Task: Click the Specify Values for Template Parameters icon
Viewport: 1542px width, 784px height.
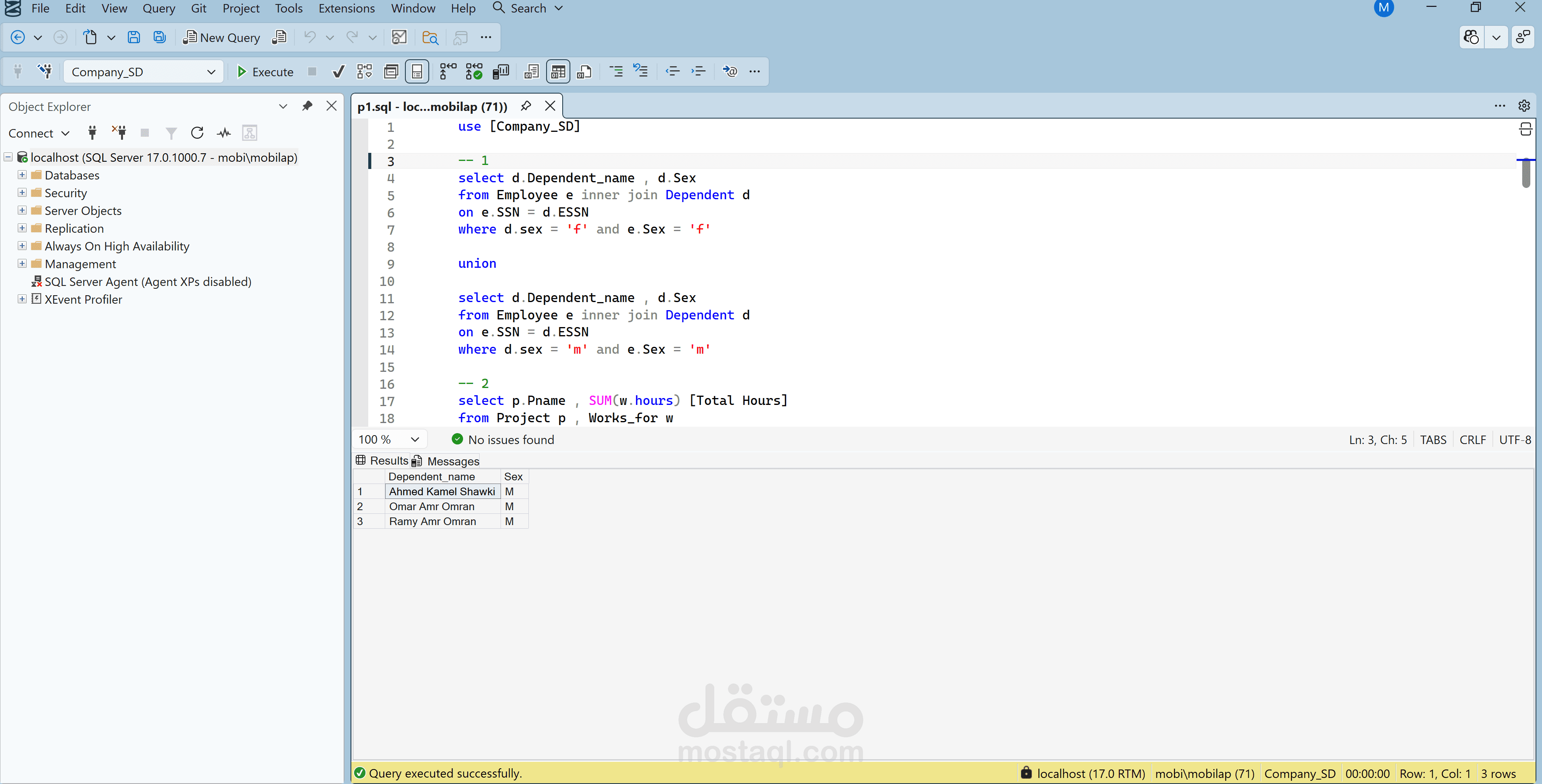Action: (x=729, y=72)
